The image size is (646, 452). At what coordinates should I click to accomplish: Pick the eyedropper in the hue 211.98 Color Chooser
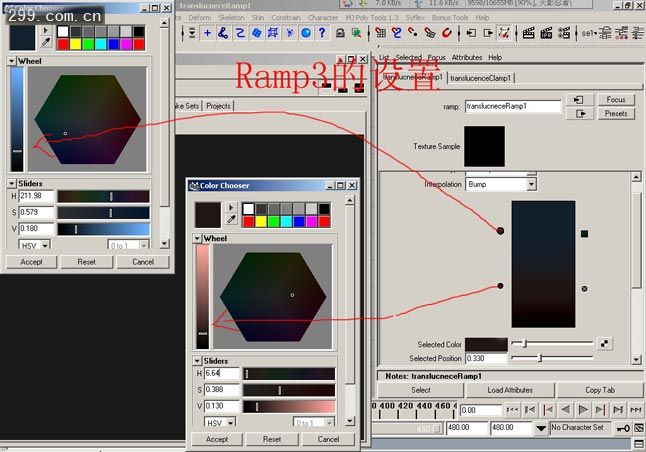click(46, 42)
